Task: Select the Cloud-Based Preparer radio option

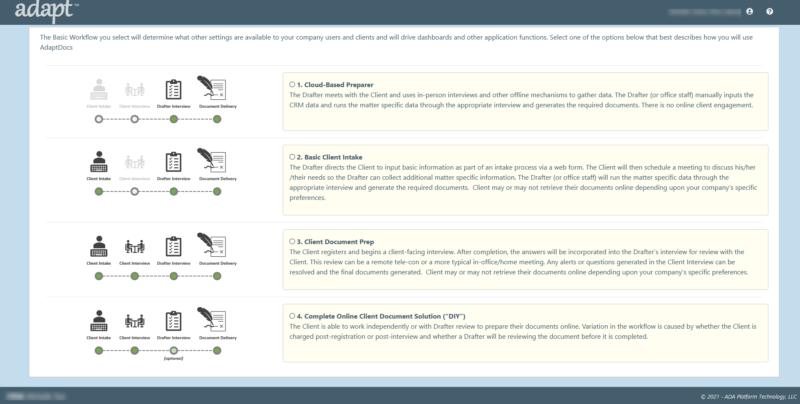Action: pyautogui.click(x=292, y=84)
